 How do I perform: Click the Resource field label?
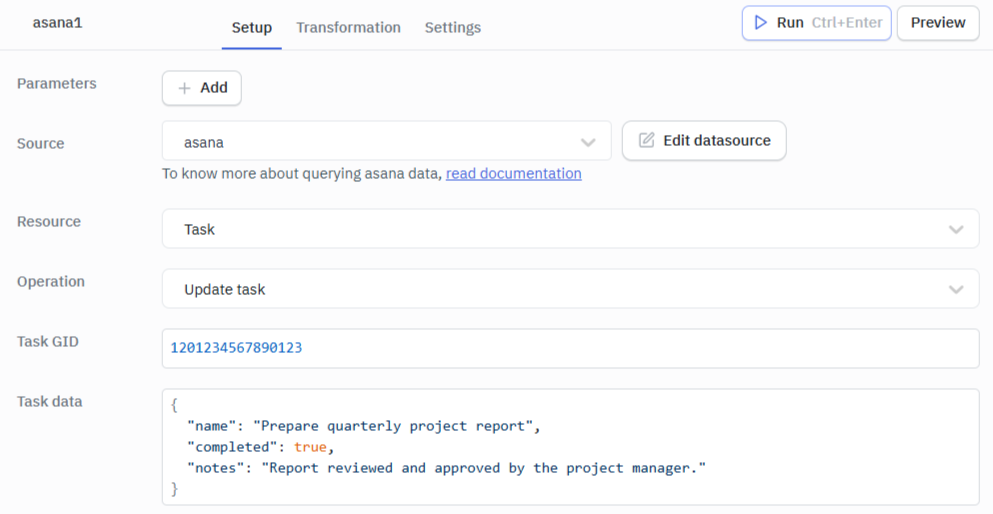tap(49, 222)
